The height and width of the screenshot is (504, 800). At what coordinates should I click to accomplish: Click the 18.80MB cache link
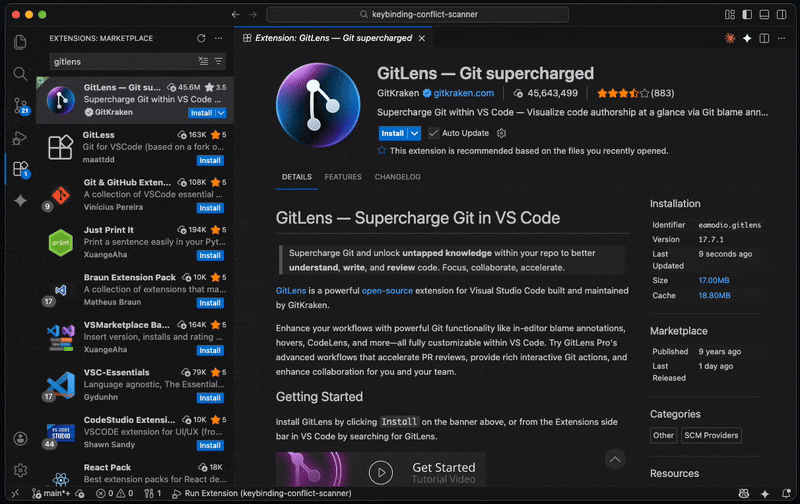[x=714, y=295]
